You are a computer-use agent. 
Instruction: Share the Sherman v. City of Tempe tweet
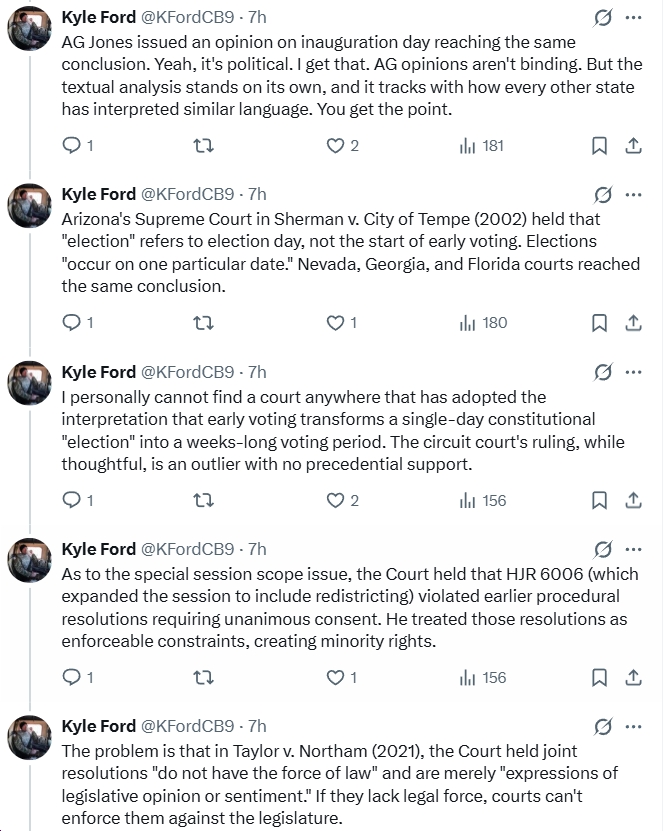click(633, 323)
